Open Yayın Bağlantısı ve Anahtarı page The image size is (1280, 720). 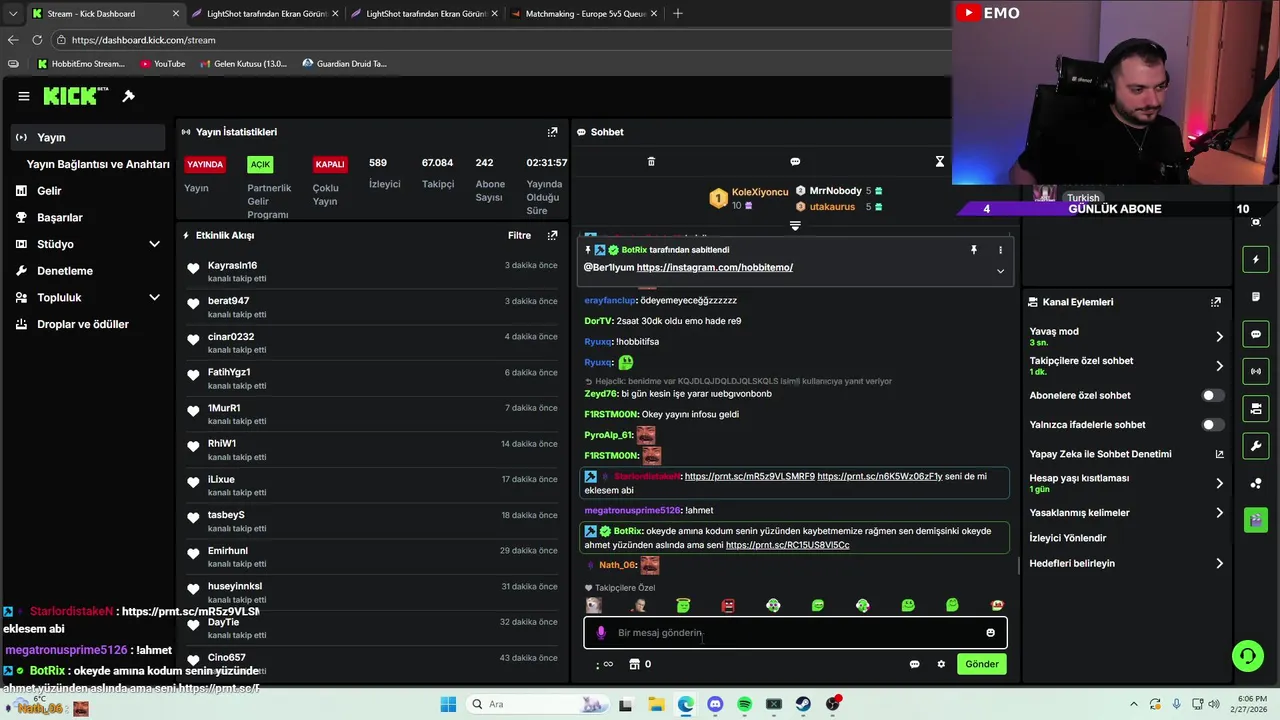98,164
